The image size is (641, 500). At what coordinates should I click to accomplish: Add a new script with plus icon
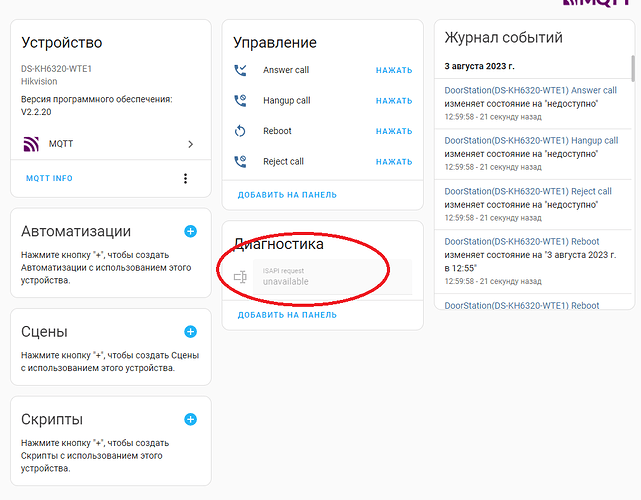coord(191,419)
